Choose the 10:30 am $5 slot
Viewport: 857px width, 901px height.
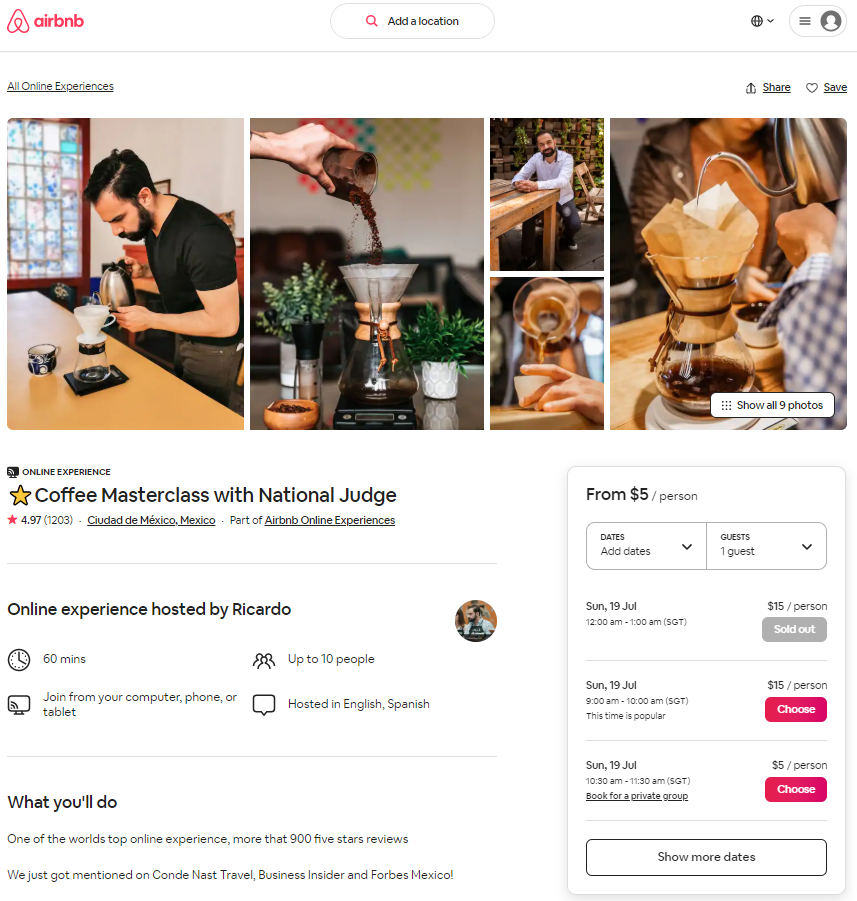(x=795, y=789)
